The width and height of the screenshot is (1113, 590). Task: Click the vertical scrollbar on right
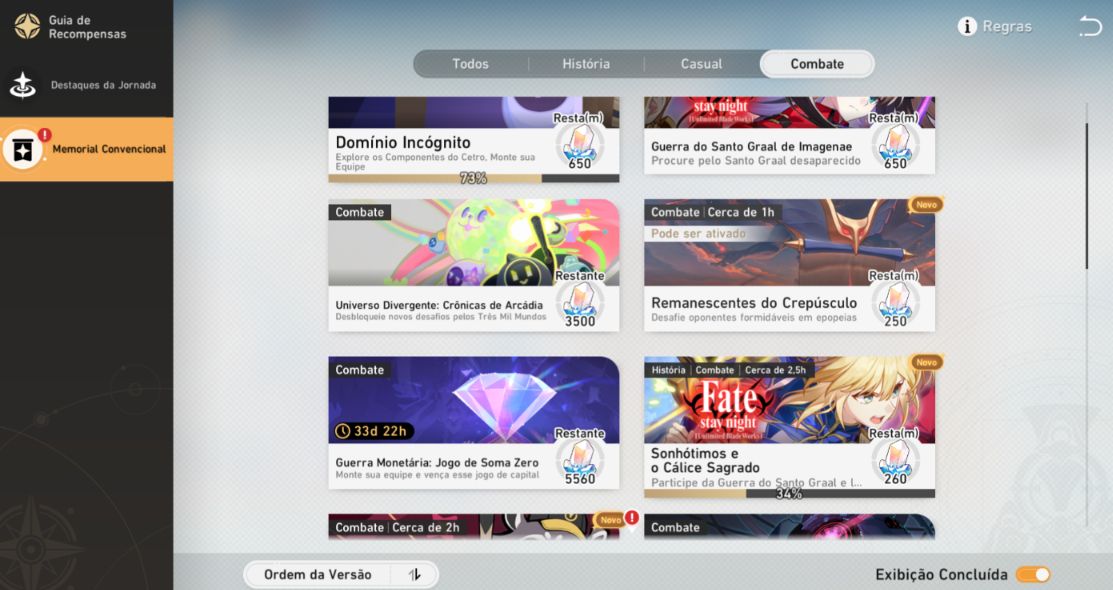point(1086,195)
